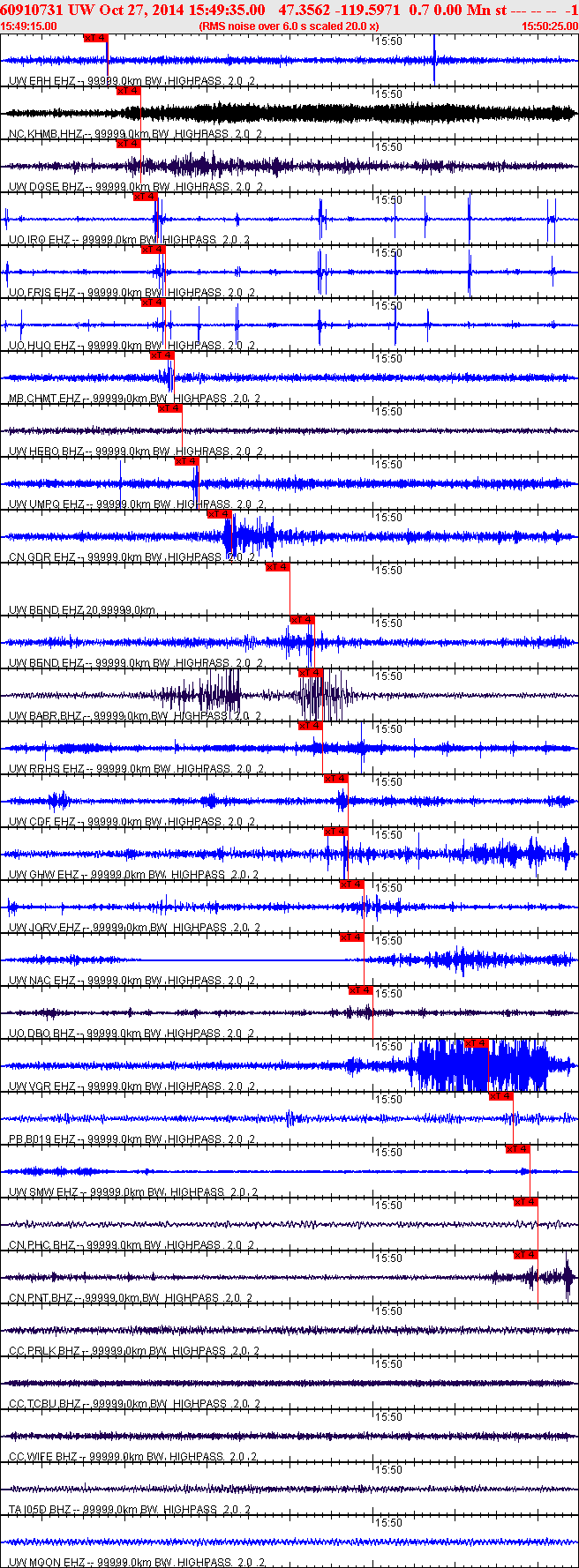This screenshot has width=579, height=1568.
Task: Select the CC PRLK BHZ station label
Action: click(133, 1351)
